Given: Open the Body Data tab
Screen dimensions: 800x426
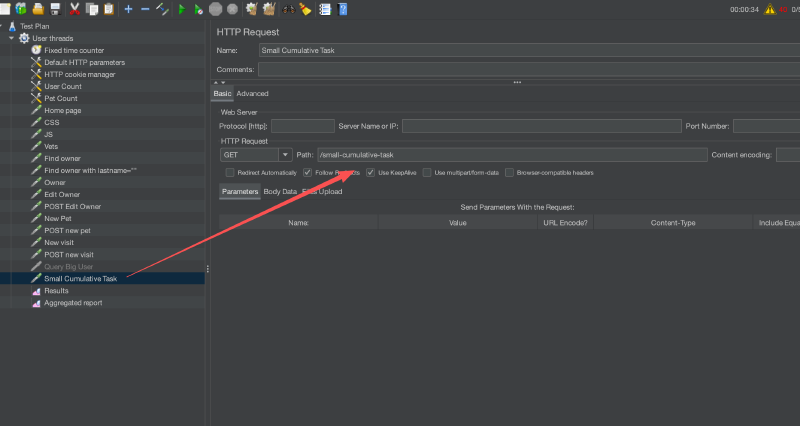Looking at the screenshot, I should tap(280, 191).
